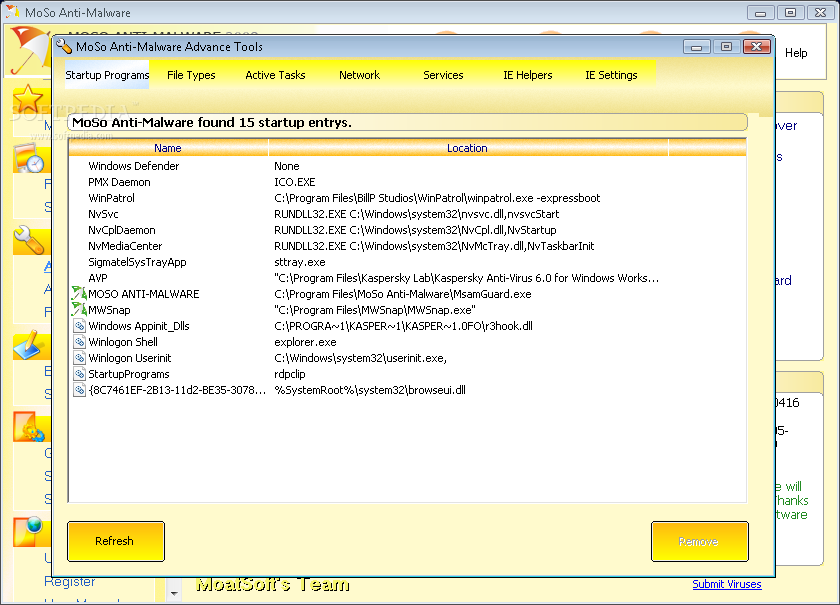
Task: Click the MWSnap entry icon
Action: [x=79, y=310]
